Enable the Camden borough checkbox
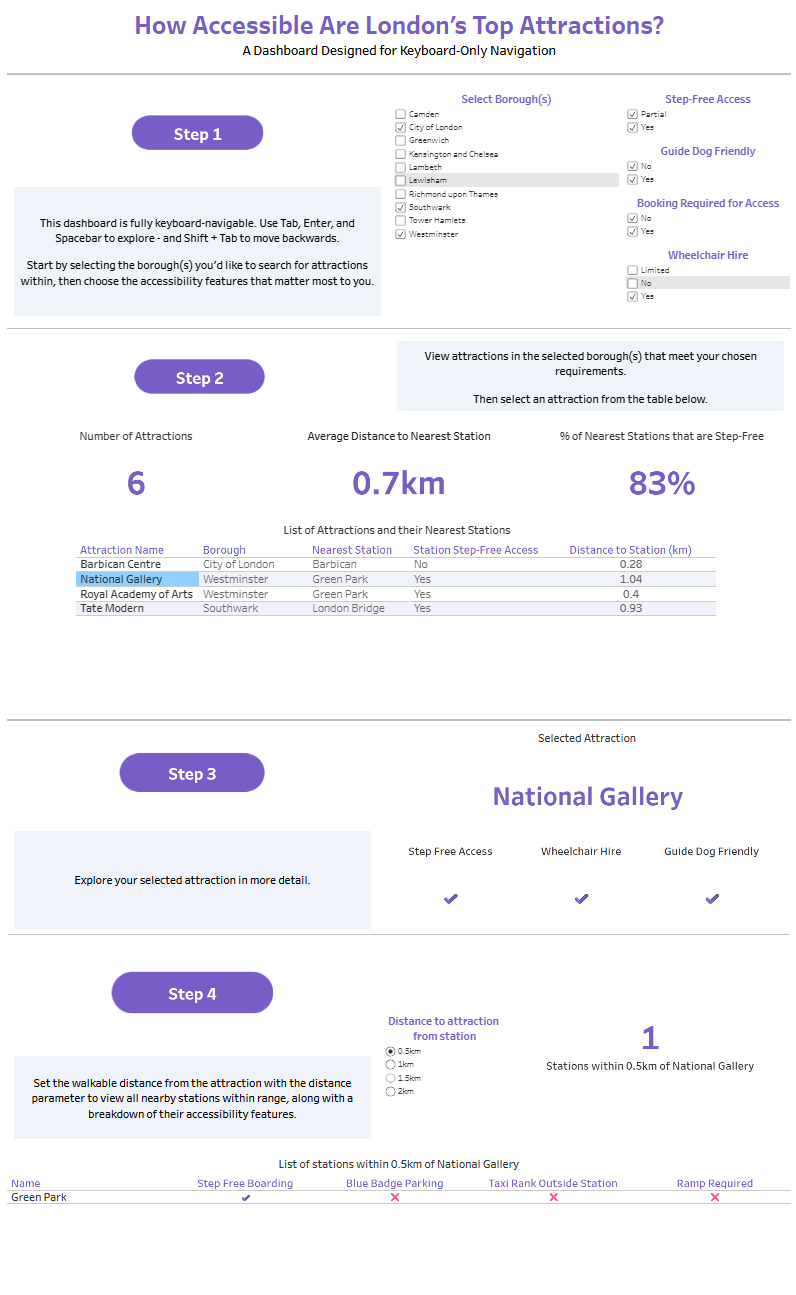Viewport: 796px width, 1295px height. (401, 115)
